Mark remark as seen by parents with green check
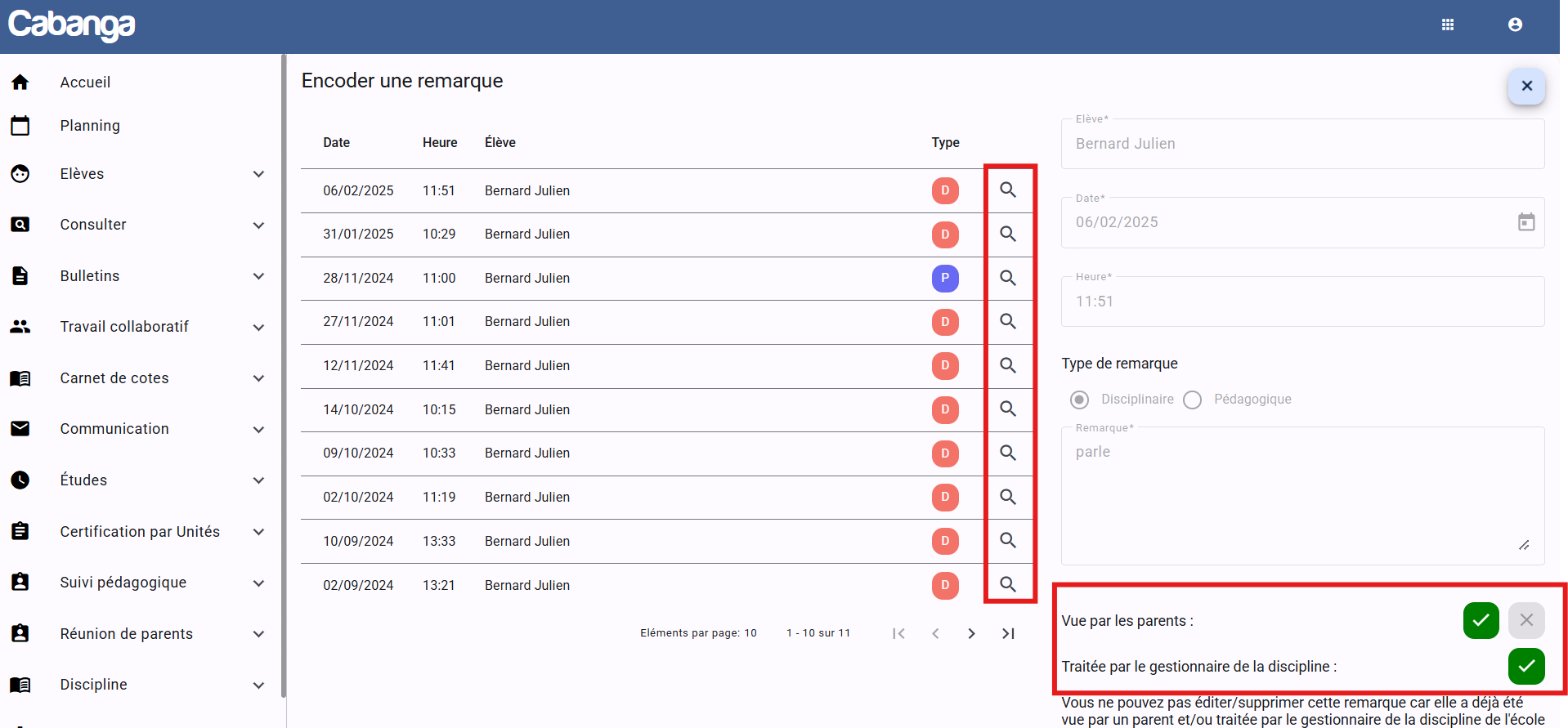The width and height of the screenshot is (1568, 728). tap(1481, 620)
